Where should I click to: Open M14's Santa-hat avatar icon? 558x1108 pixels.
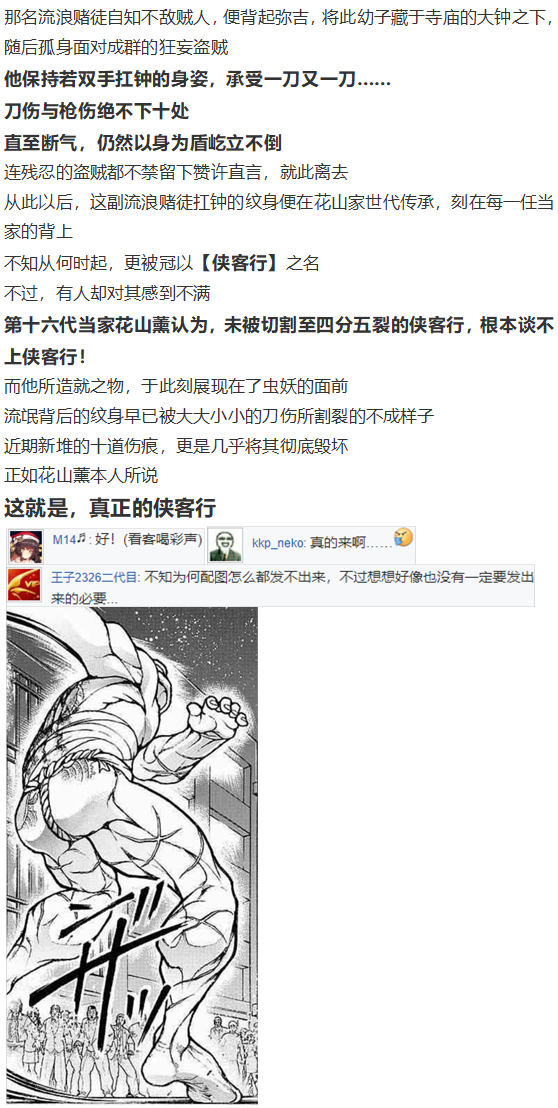point(25,546)
